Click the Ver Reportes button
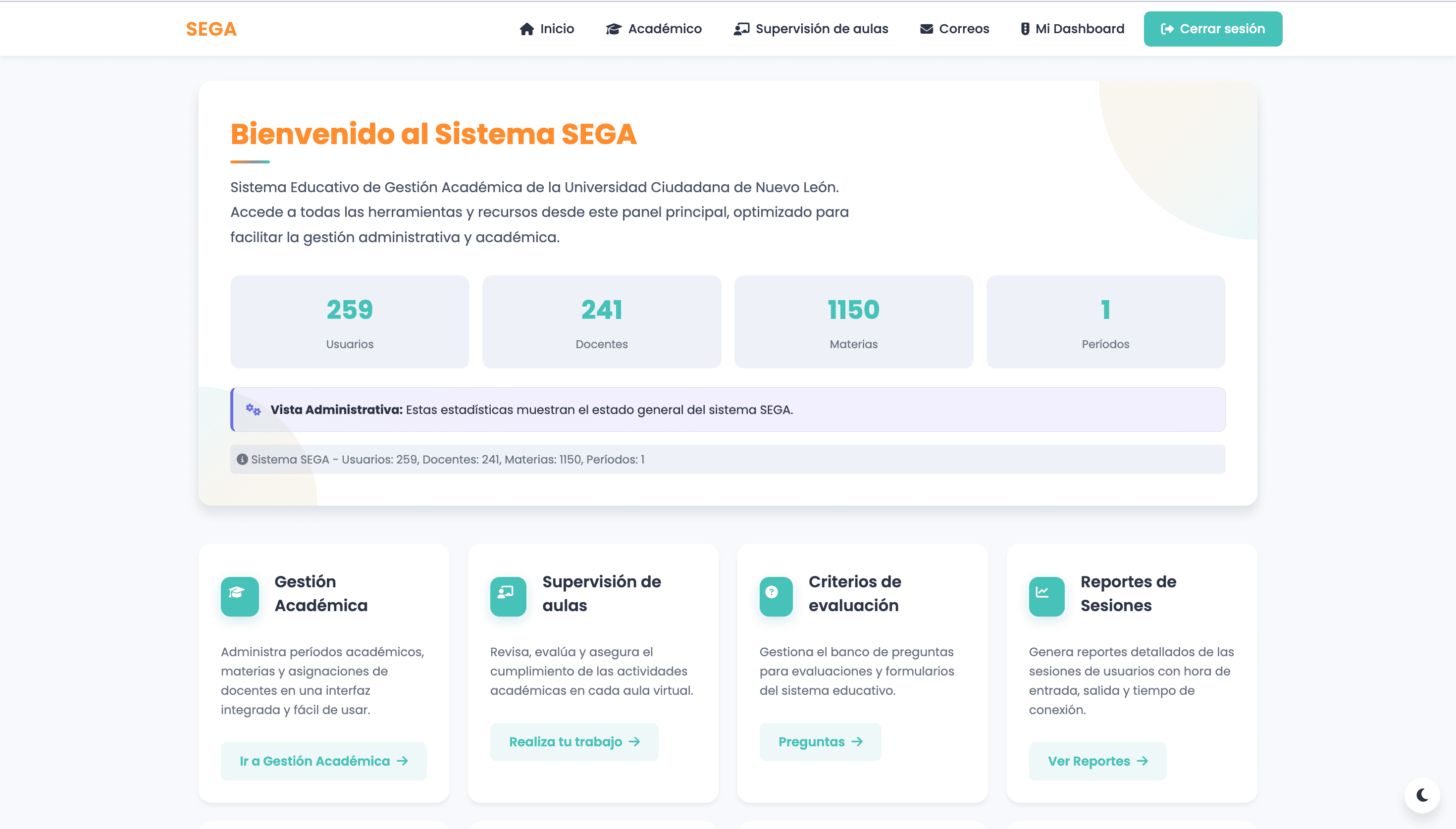 point(1097,761)
